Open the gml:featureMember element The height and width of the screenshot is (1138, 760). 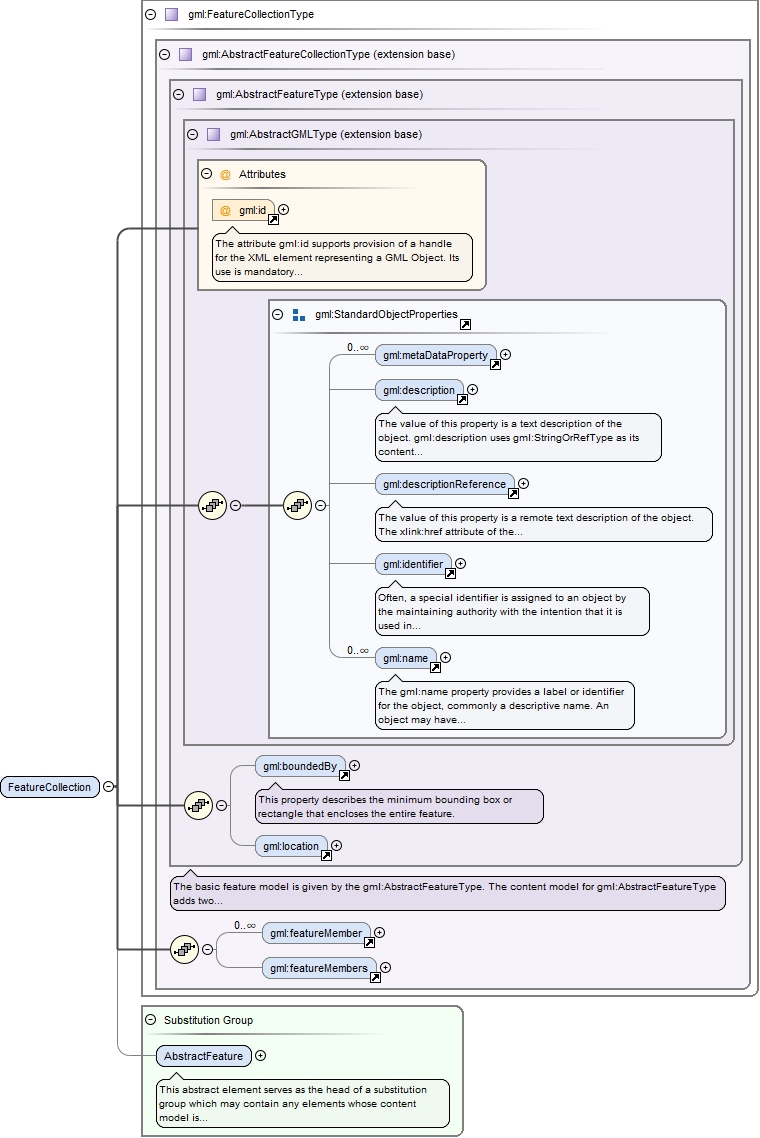click(x=312, y=933)
